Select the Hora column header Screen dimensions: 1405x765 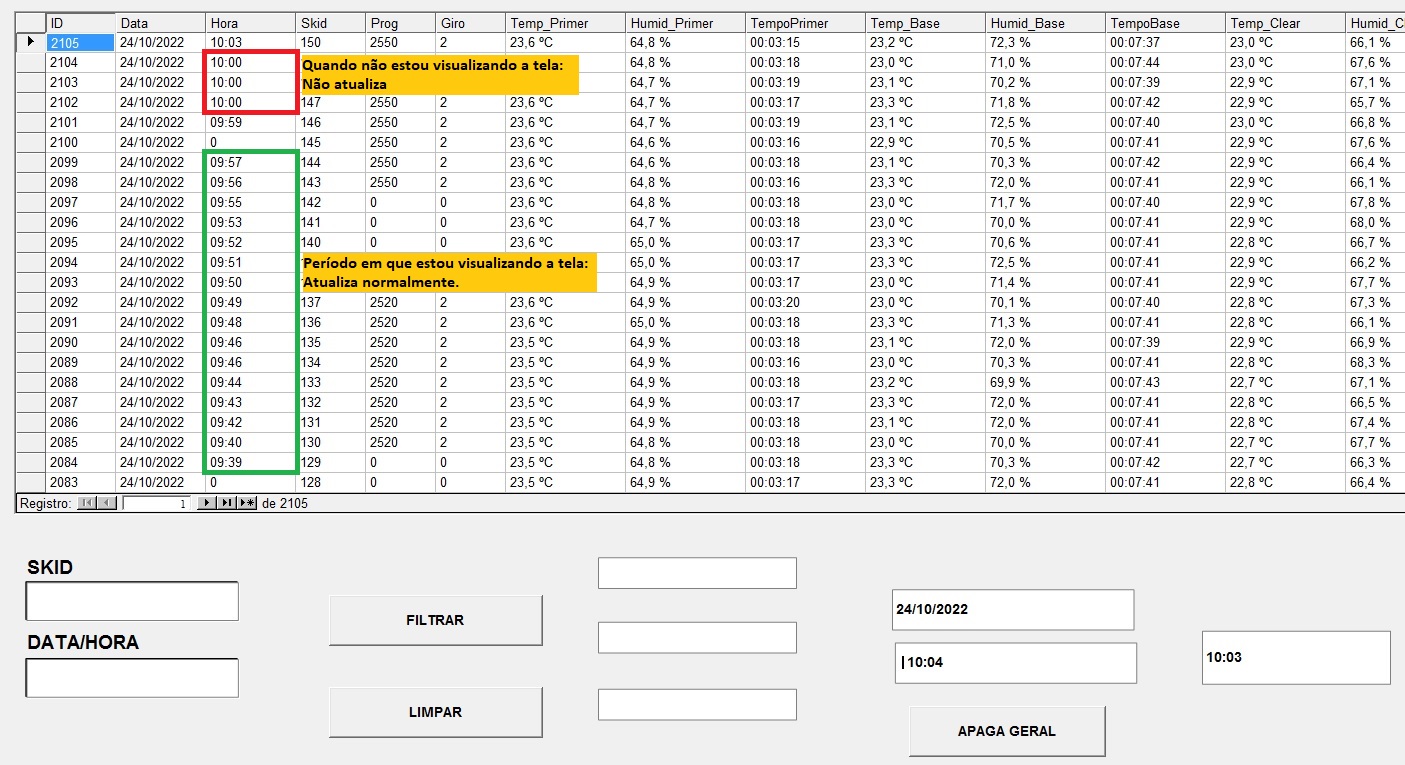(x=250, y=22)
